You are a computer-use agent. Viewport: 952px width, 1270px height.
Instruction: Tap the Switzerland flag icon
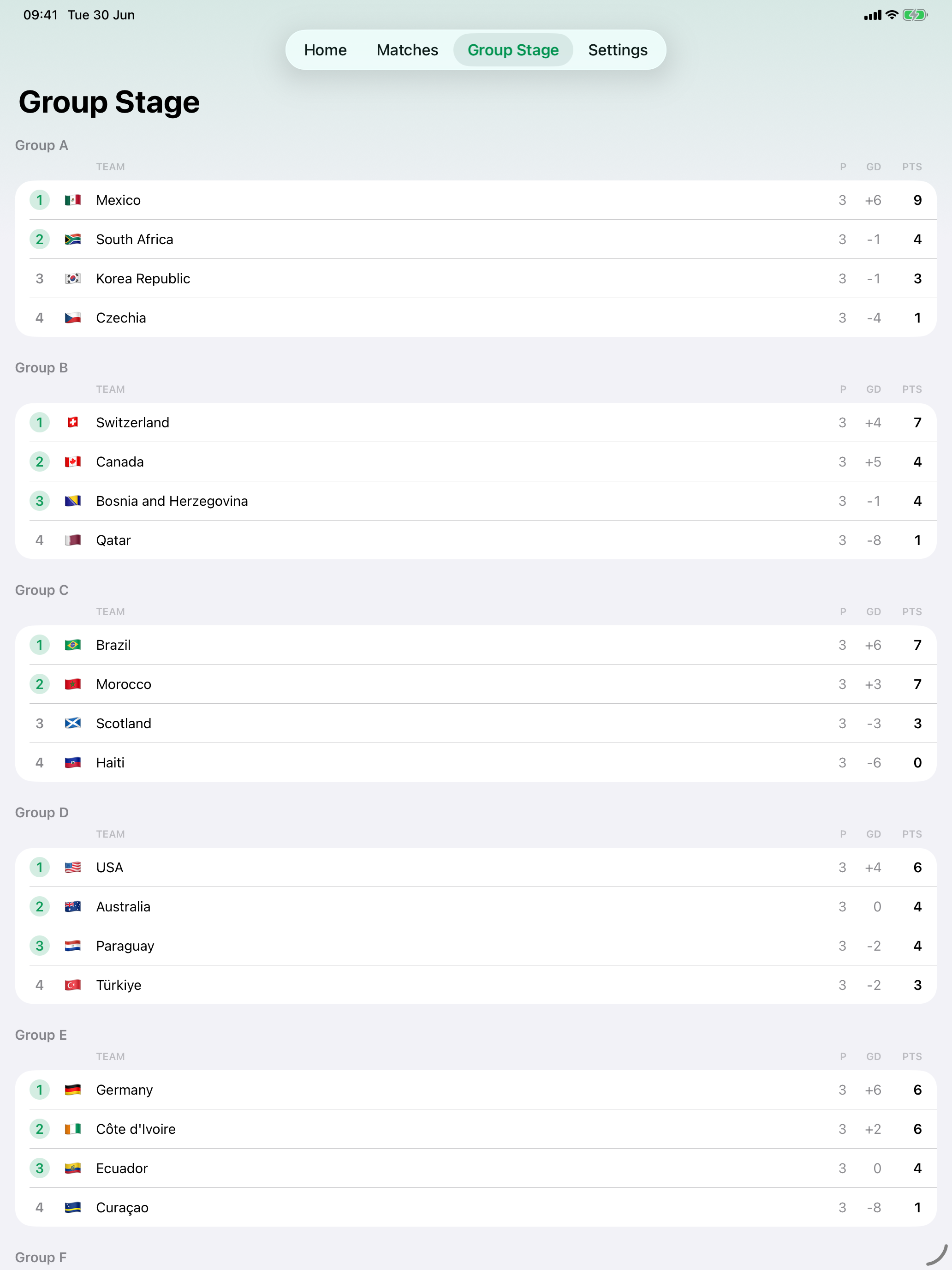click(x=73, y=423)
